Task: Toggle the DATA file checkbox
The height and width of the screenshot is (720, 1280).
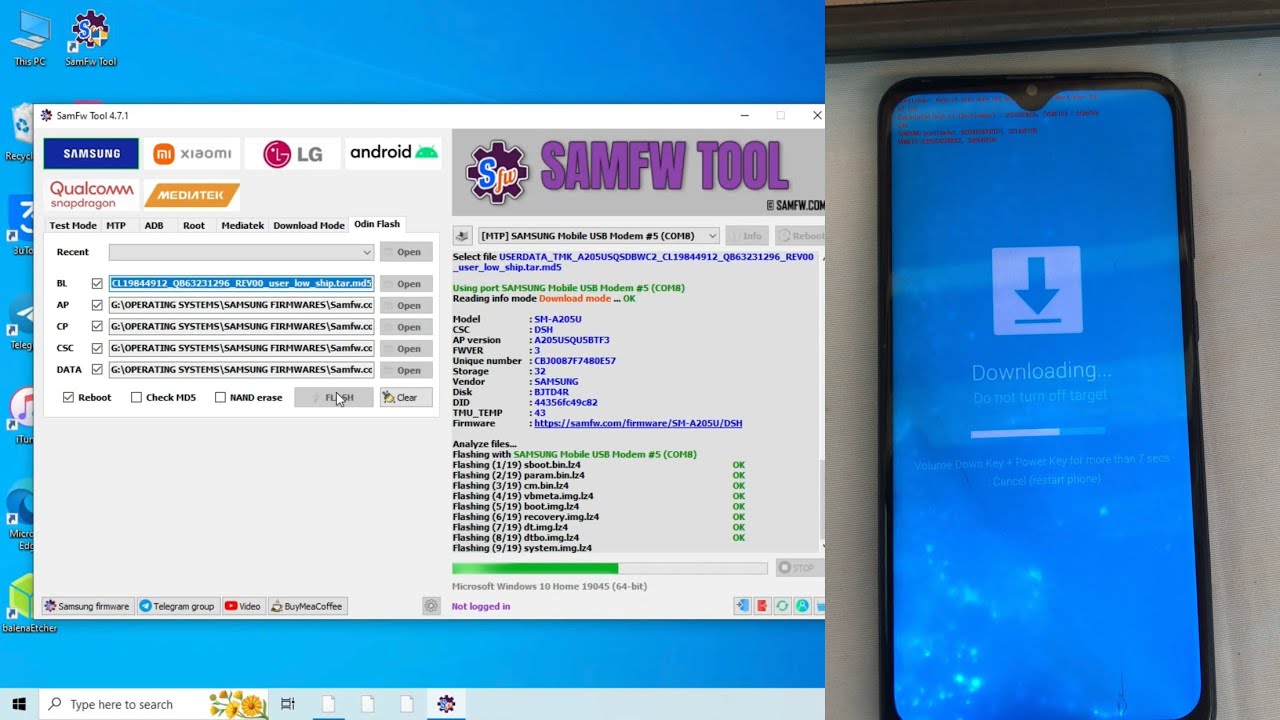Action: point(97,370)
